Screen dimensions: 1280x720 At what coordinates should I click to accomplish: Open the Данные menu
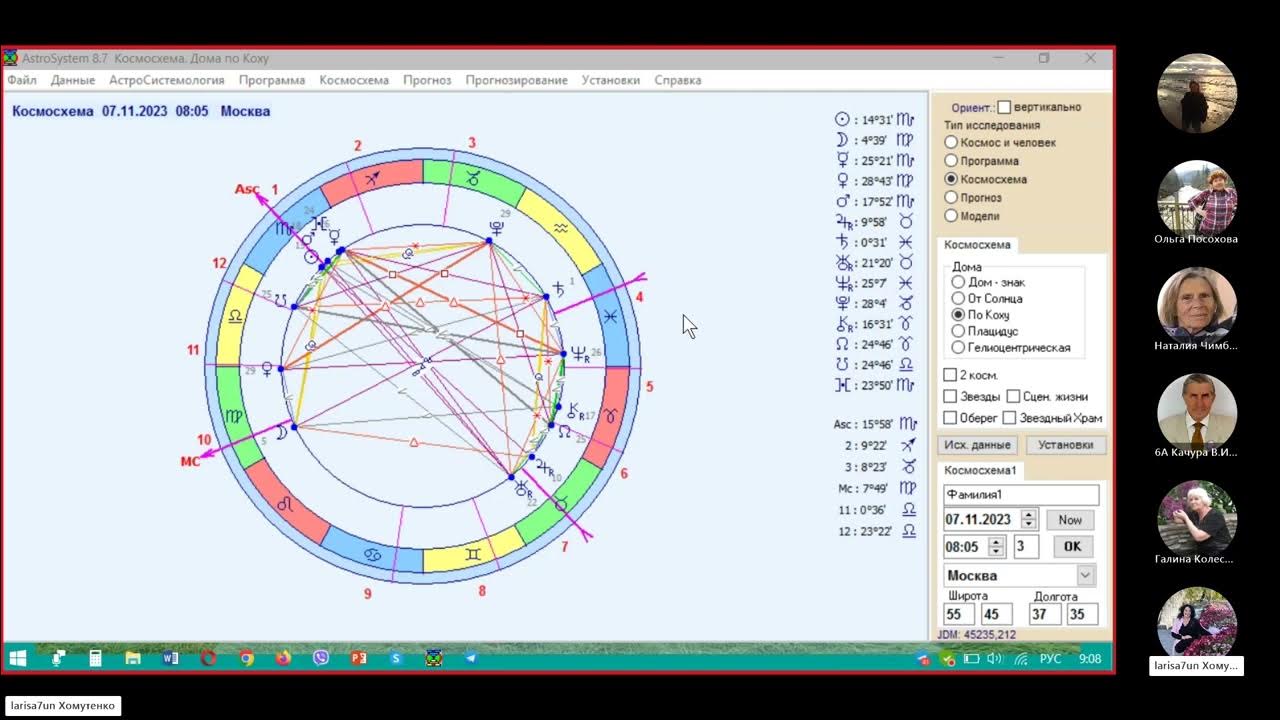click(73, 80)
